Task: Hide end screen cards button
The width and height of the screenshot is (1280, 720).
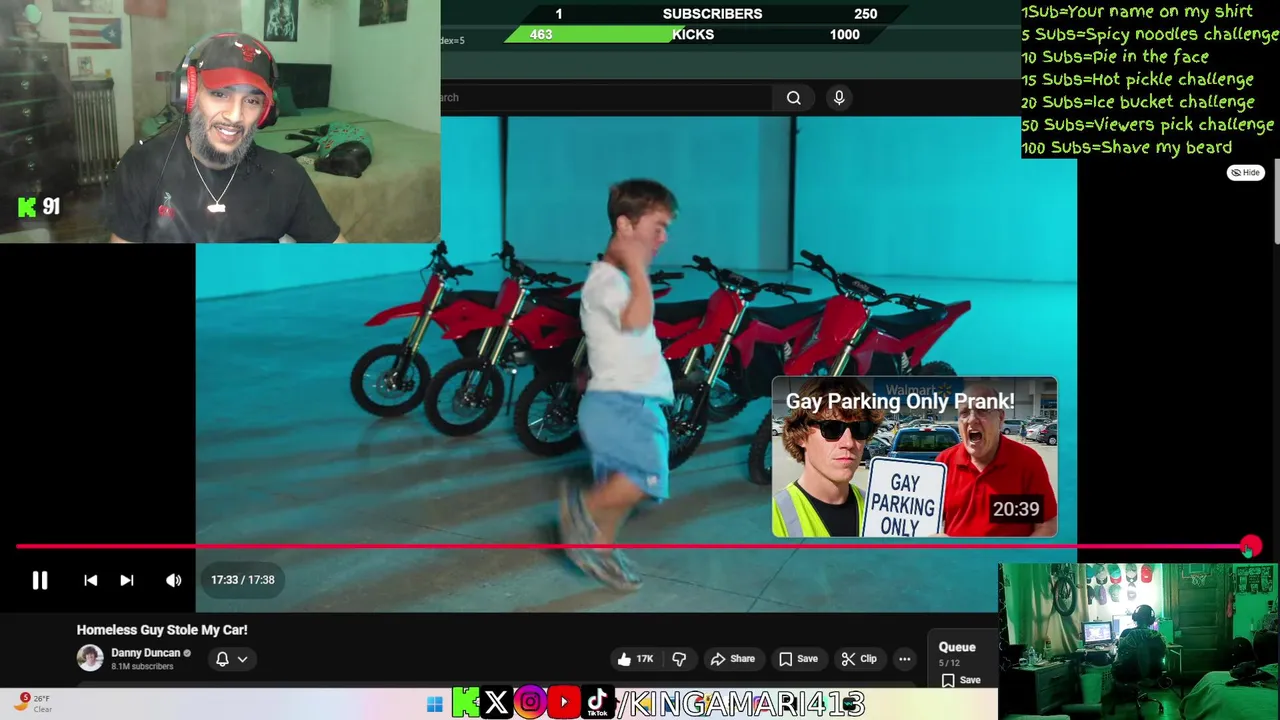Action: pos(1246,172)
